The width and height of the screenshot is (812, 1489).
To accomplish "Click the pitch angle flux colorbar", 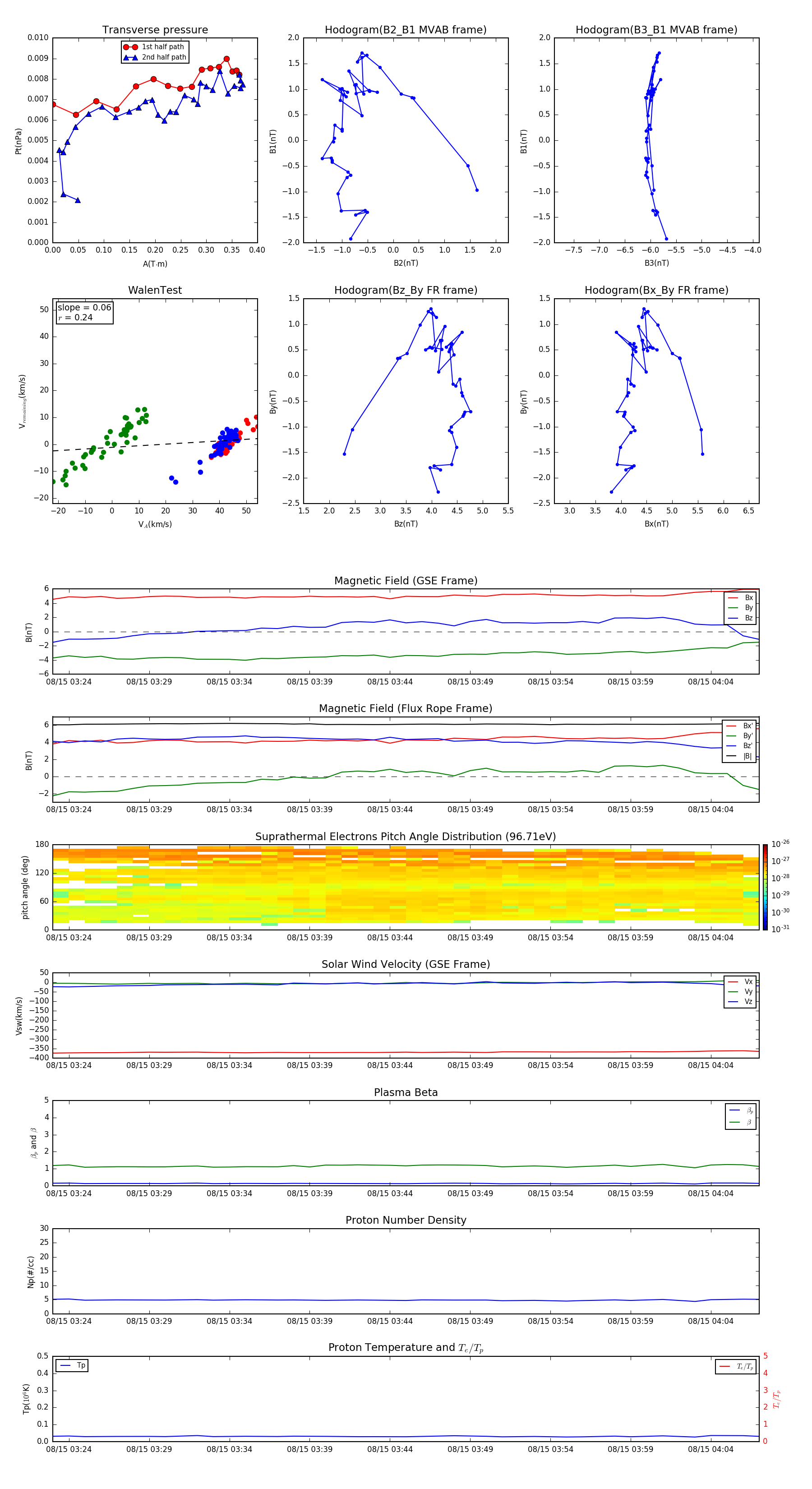I will click(x=765, y=887).
